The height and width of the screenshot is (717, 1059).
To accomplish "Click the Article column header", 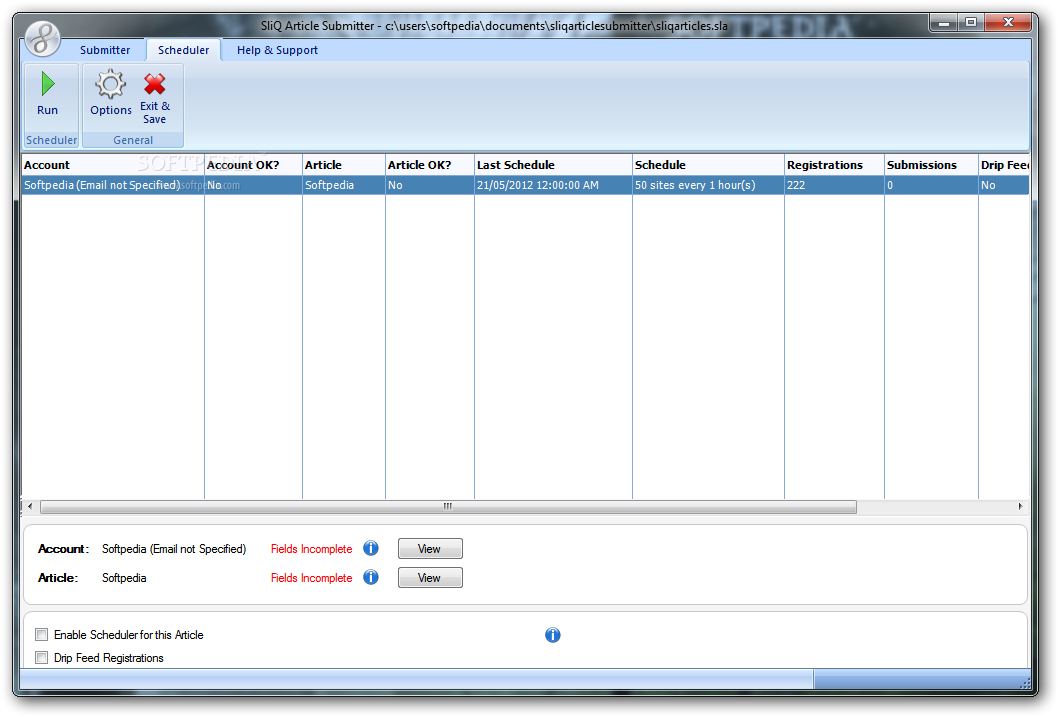I will pos(344,165).
